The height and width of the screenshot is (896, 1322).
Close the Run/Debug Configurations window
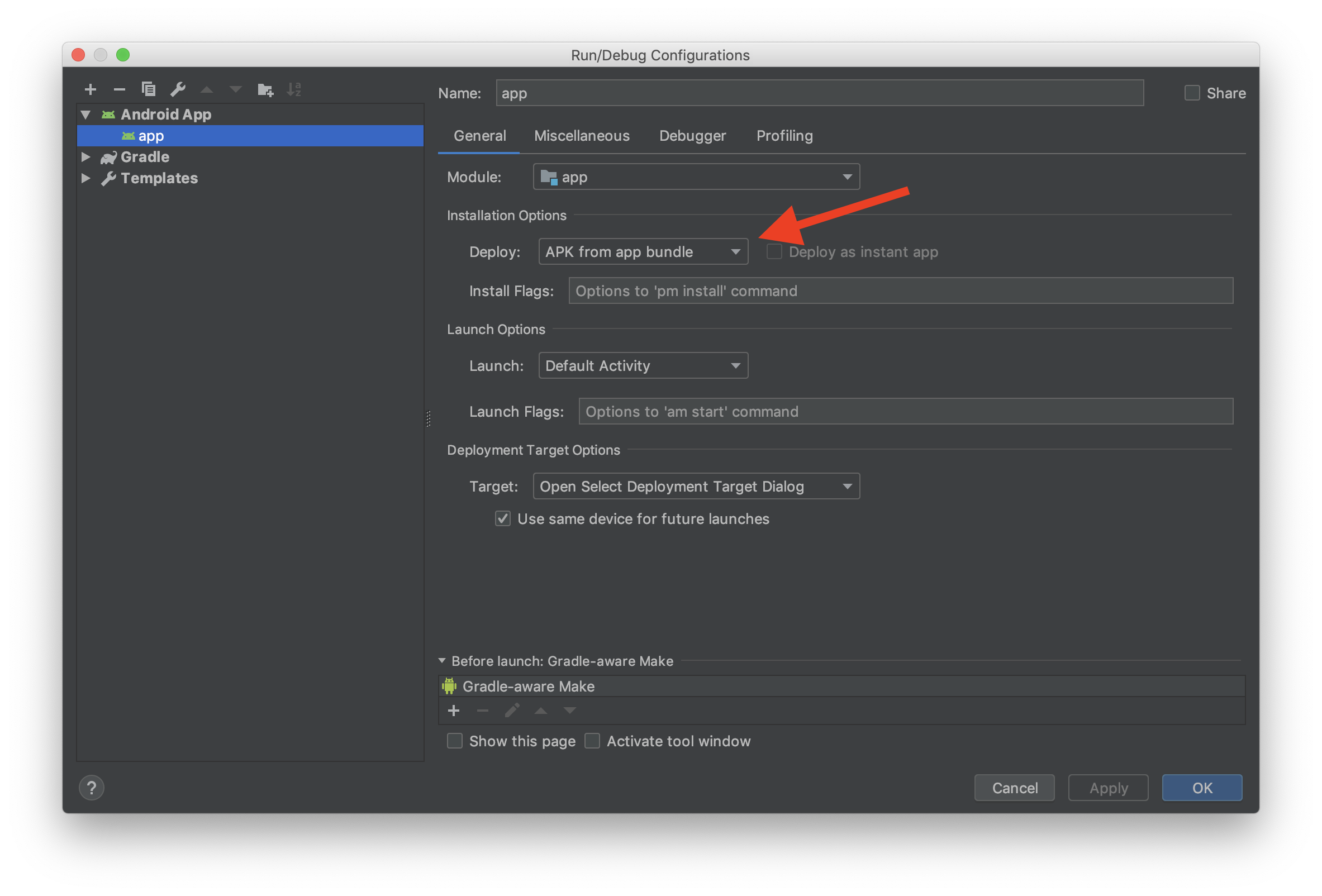pos(78,55)
